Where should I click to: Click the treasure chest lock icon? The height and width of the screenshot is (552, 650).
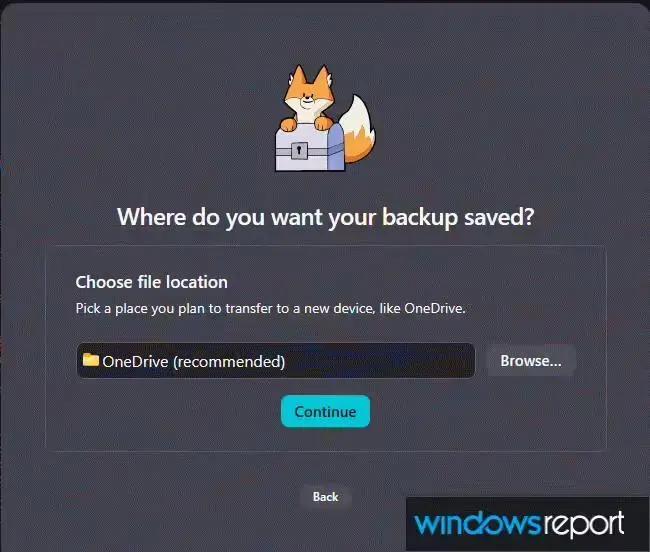coord(299,150)
